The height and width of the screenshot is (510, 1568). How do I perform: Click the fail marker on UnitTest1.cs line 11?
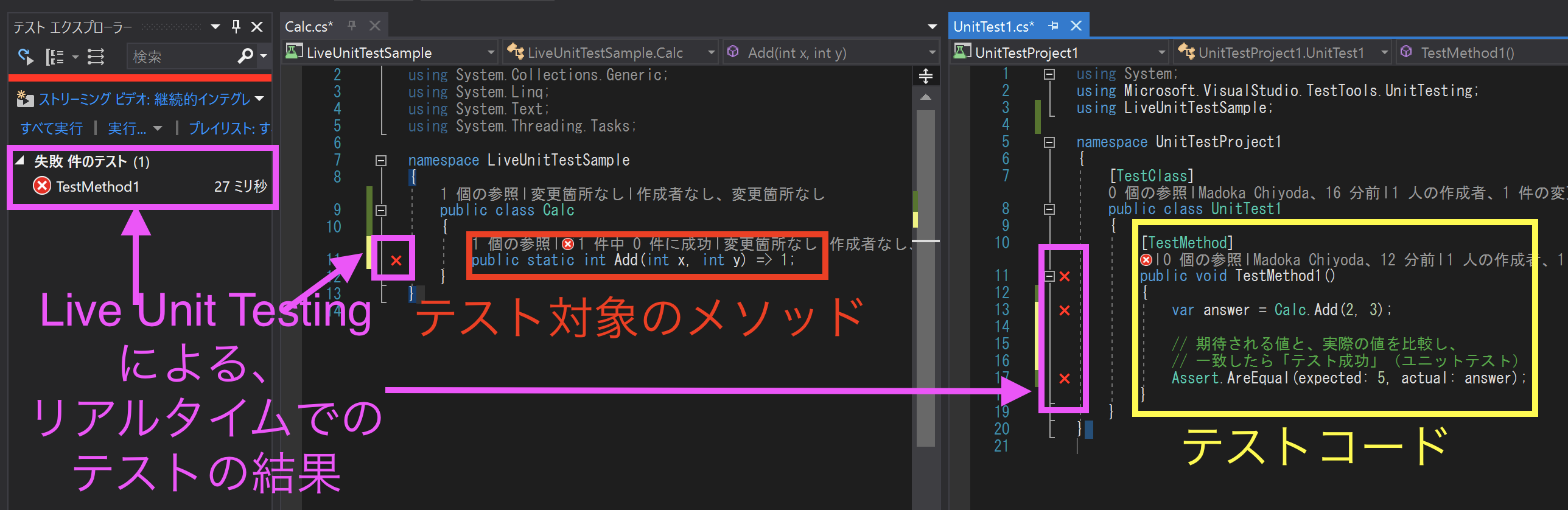(x=1065, y=276)
